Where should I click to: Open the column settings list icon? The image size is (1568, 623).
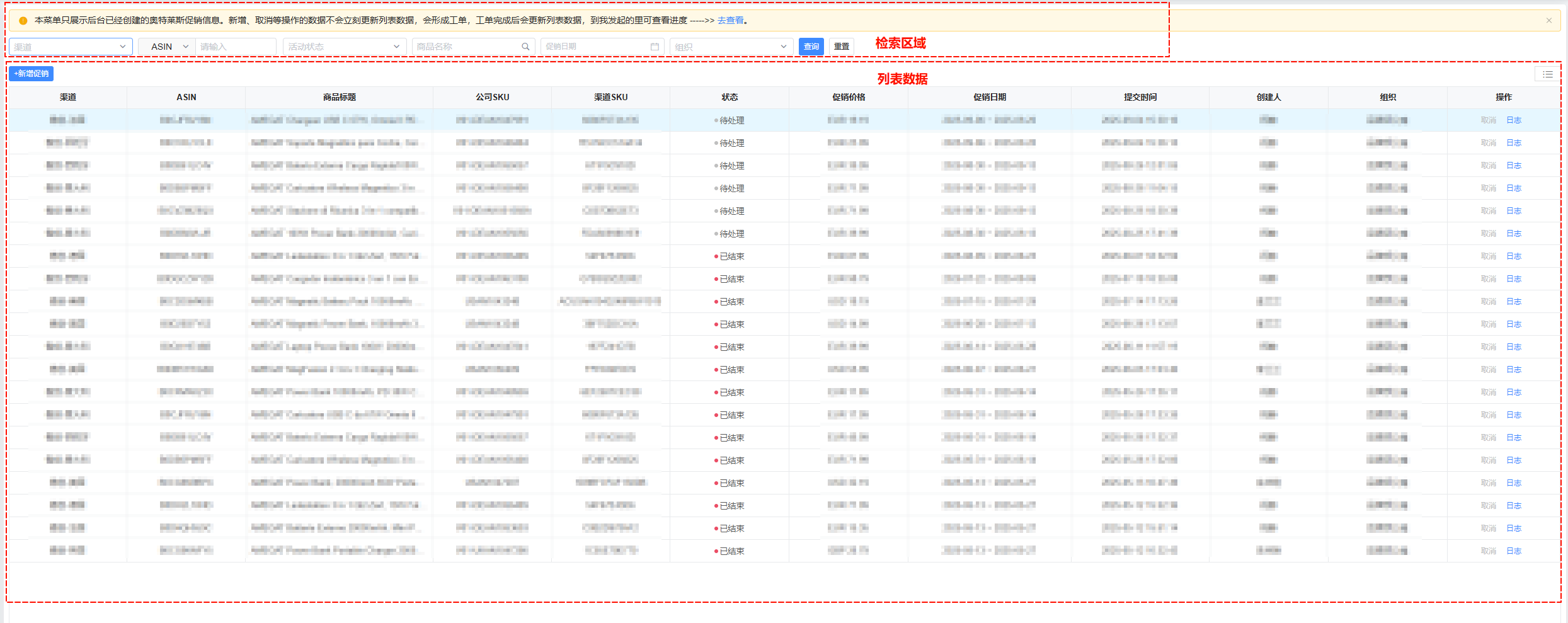pyautogui.click(x=1547, y=75)
